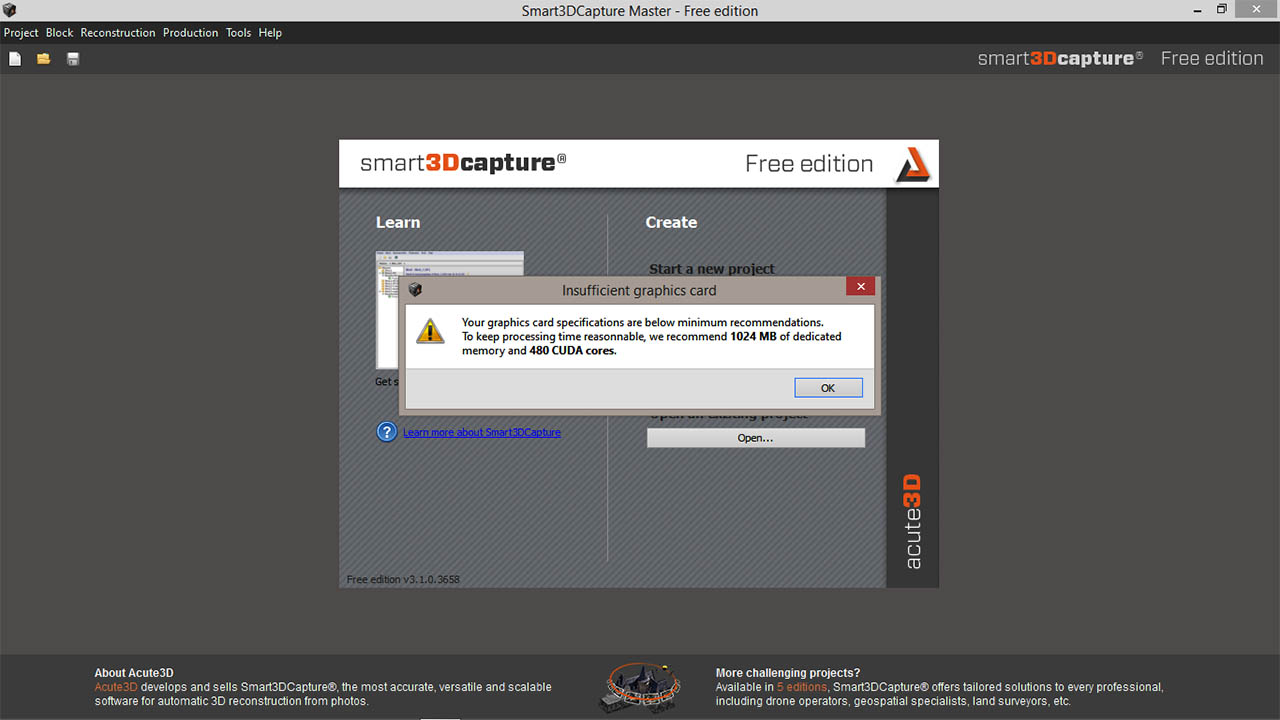Click the Insufficient graphics card dialog title
Viewport: 1280px width, 720px height.
tap(639, 291)
